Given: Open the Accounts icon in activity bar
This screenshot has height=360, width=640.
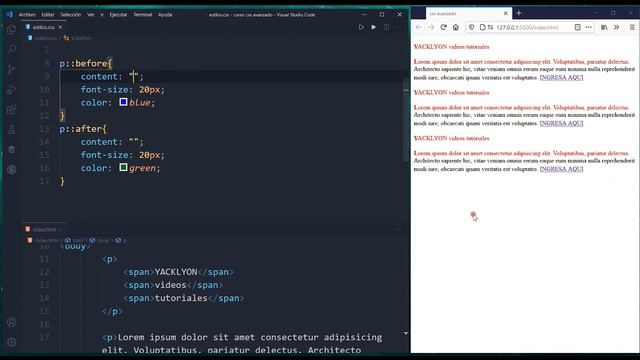Looking at the screenshot, I should click(11, 322).
